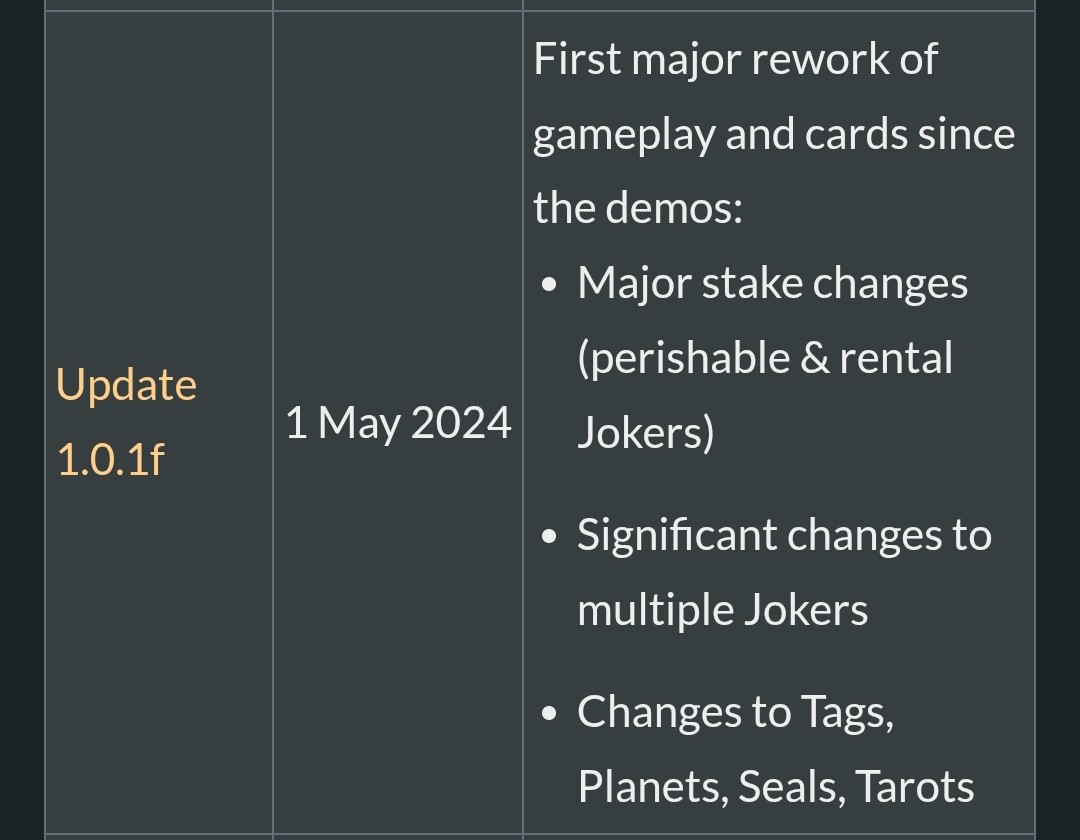Click the '1.0.1f' version number link text
Viewport: 1080px width, 840px height.
click(x=111, y=459)
